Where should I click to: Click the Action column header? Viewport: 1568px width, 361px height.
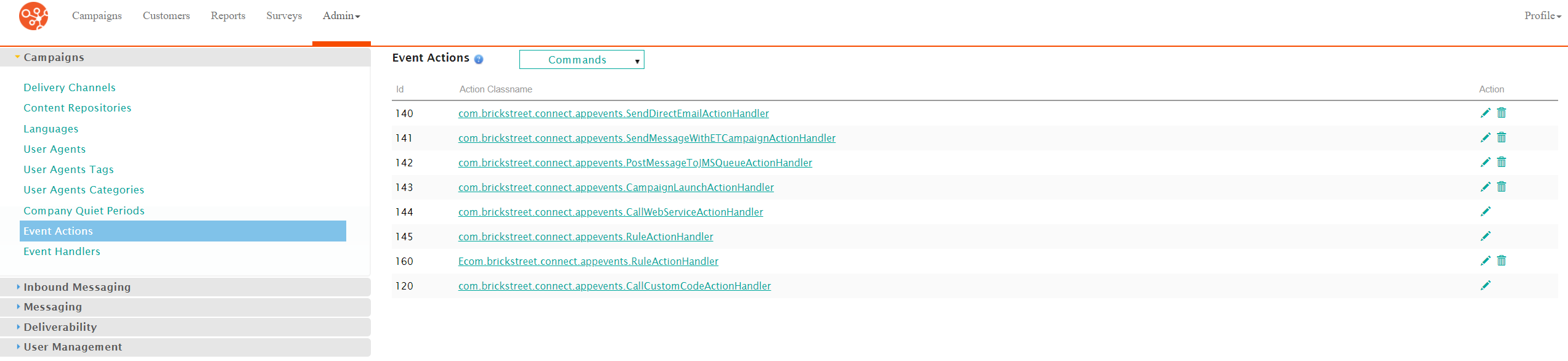pyautogui.click(x=1492, y=89)
